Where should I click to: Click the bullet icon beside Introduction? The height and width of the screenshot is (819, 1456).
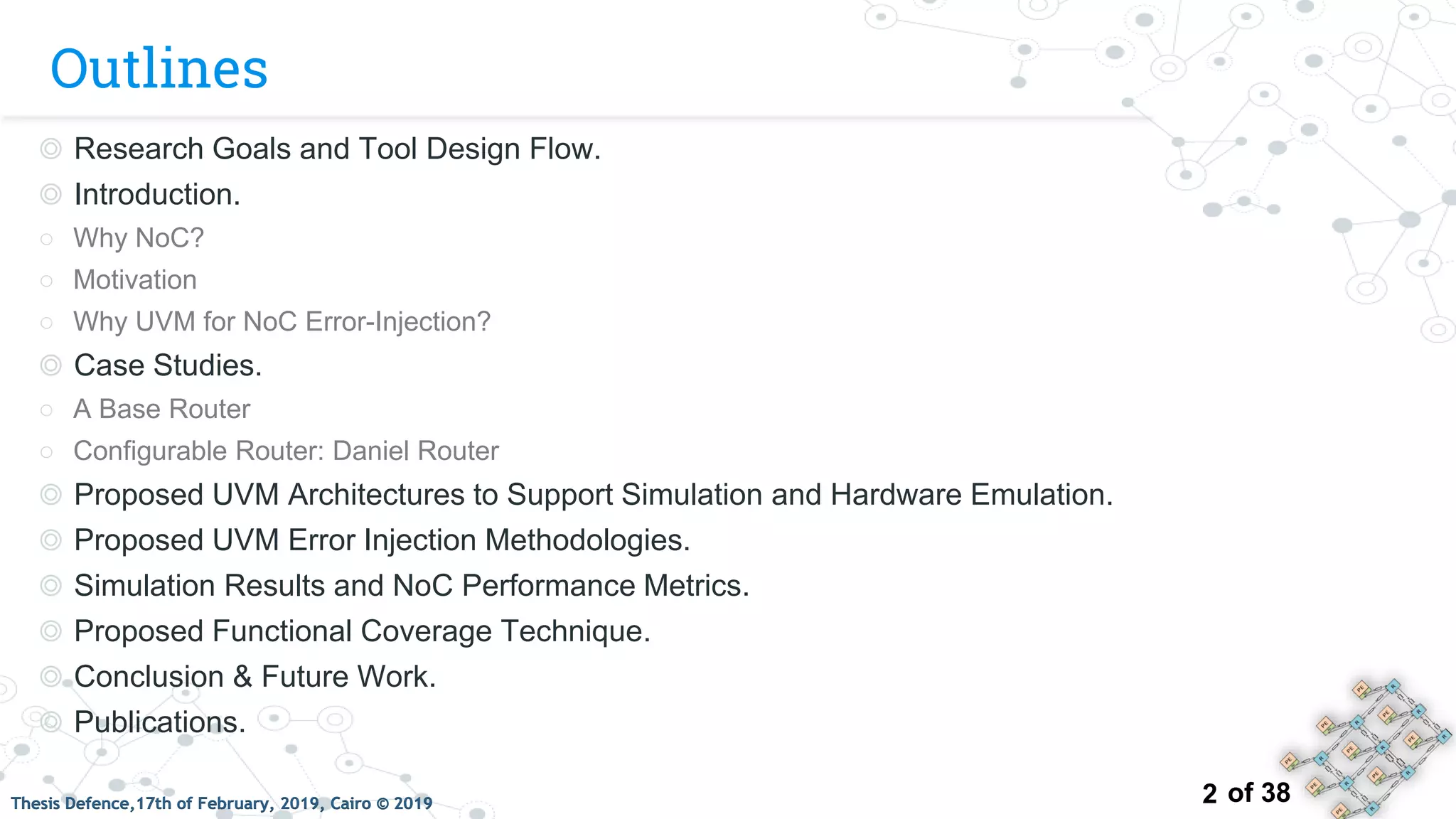point(50,195)
